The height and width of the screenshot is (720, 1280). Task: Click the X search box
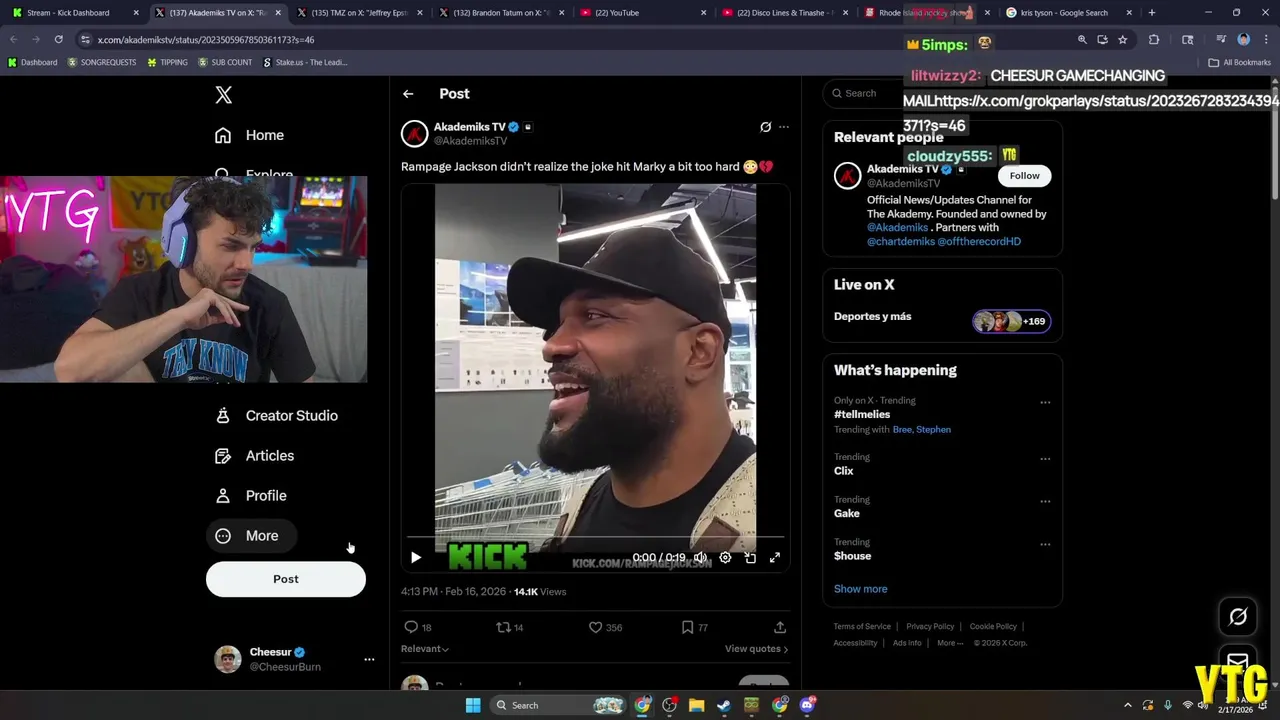tap(942, 93)
